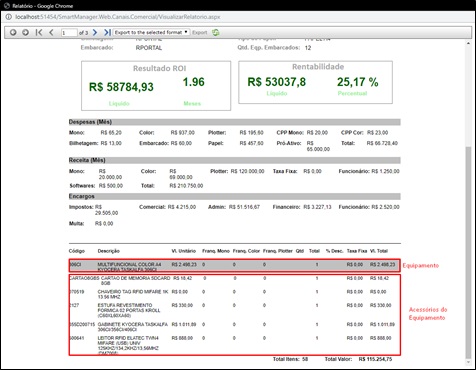The width and height of the screenshot is (476, 370).
Task: Click the RPORTAL Embarcado value
Action: [149, 48]
